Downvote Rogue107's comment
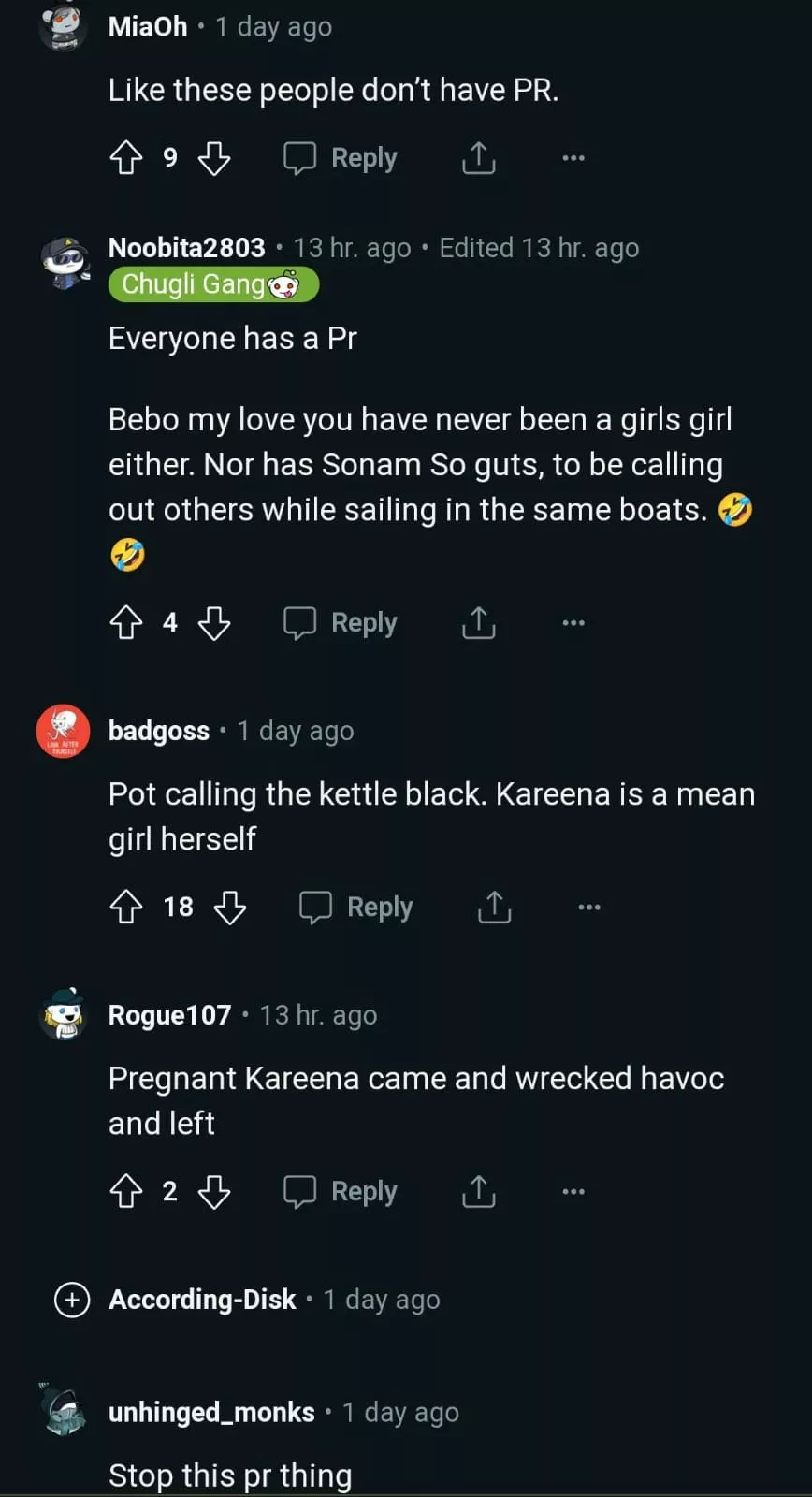 coord(214,1191)
